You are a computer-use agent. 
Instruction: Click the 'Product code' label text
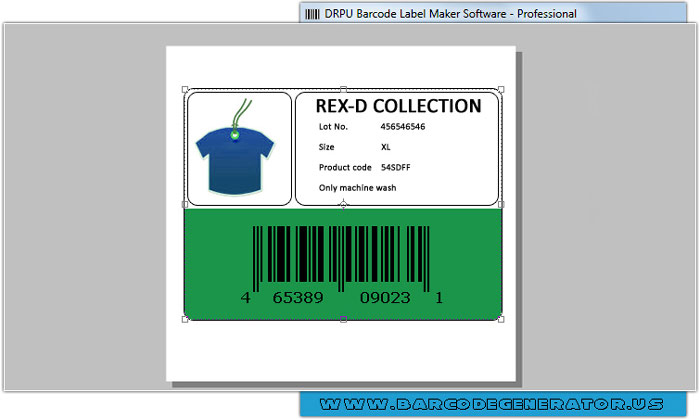click(x=345, y=167)
